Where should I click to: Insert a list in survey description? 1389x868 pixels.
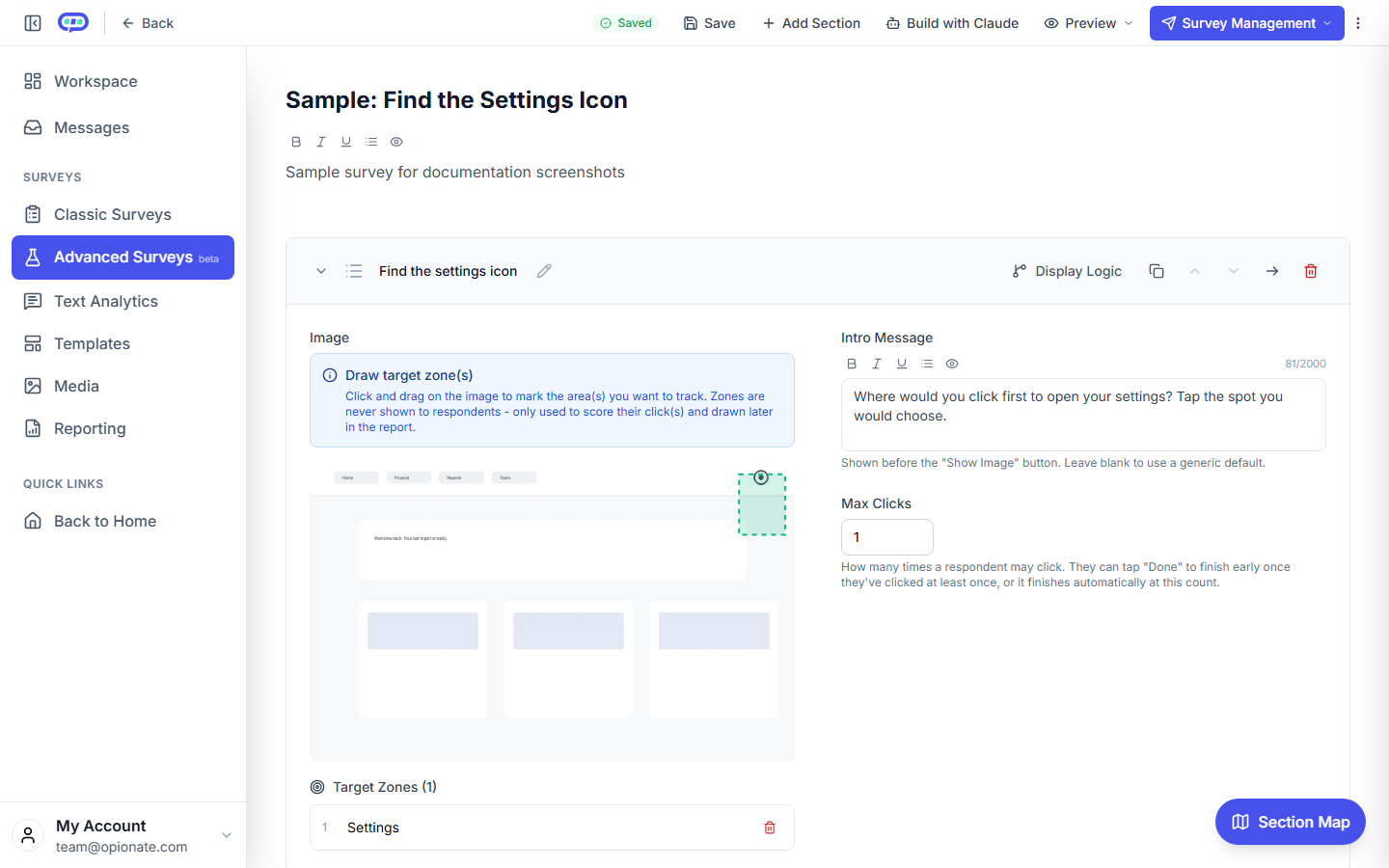(x=371, y=142)
